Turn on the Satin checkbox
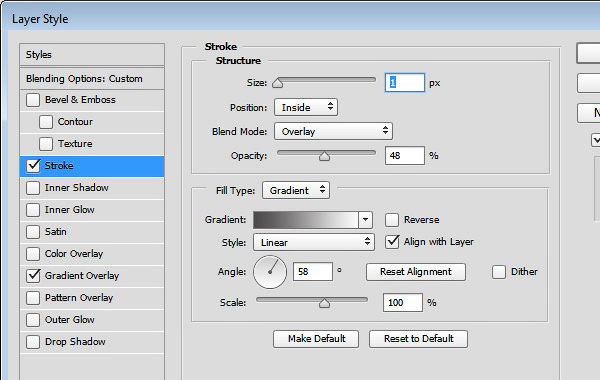This screenshot has height=380, width=600. (x=33, y=232)
